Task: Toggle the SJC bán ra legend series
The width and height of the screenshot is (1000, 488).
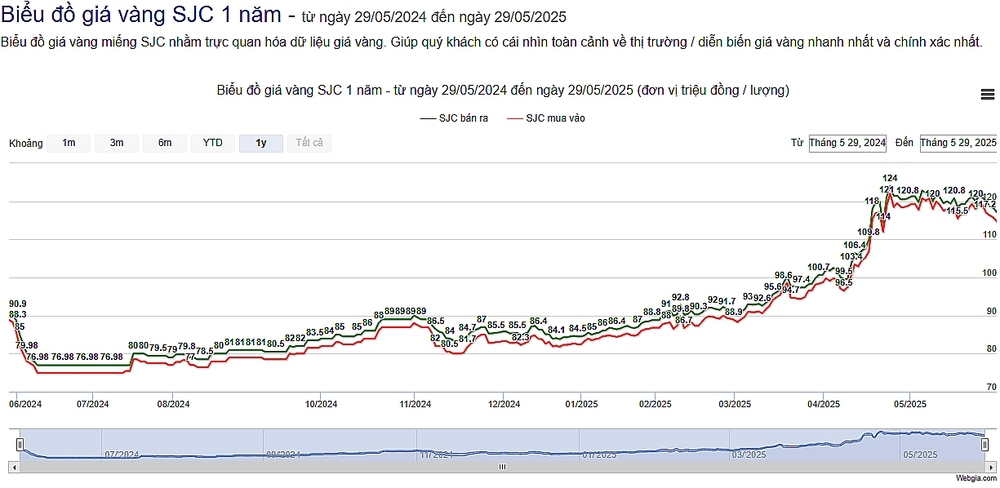Action: (x=454, y=118)
